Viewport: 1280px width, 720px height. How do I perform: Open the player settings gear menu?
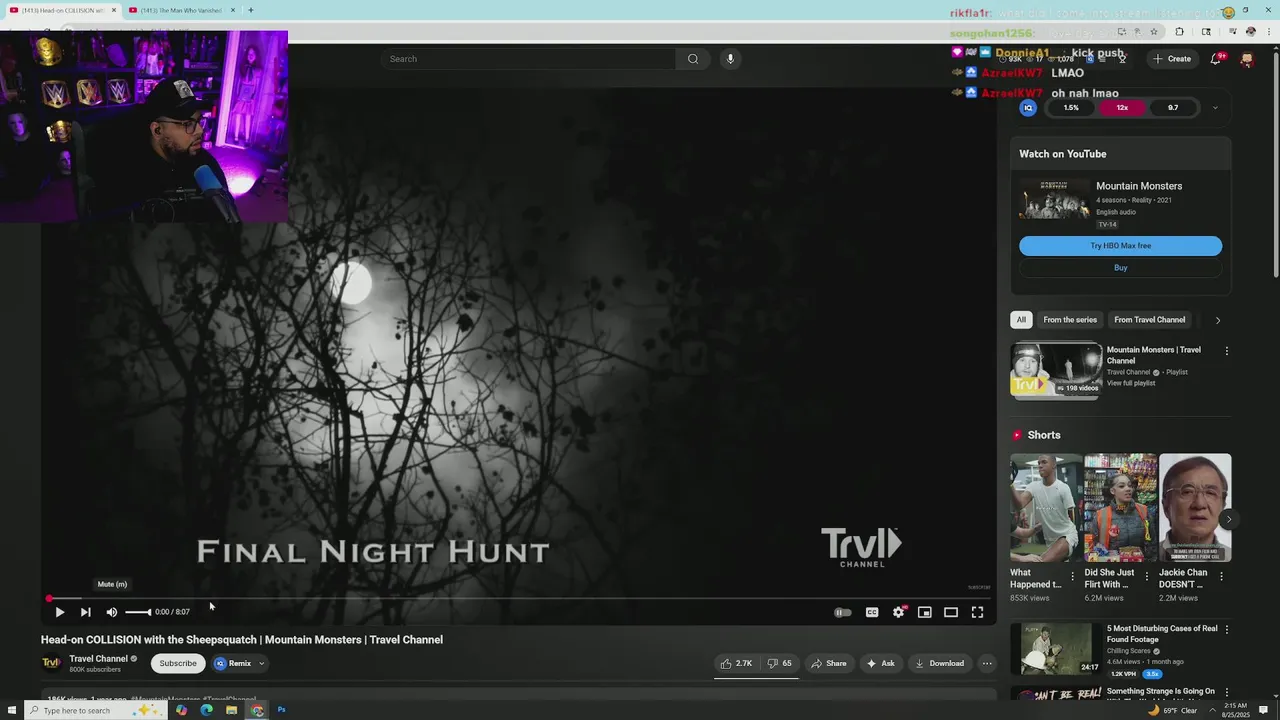tap(898, 612)
